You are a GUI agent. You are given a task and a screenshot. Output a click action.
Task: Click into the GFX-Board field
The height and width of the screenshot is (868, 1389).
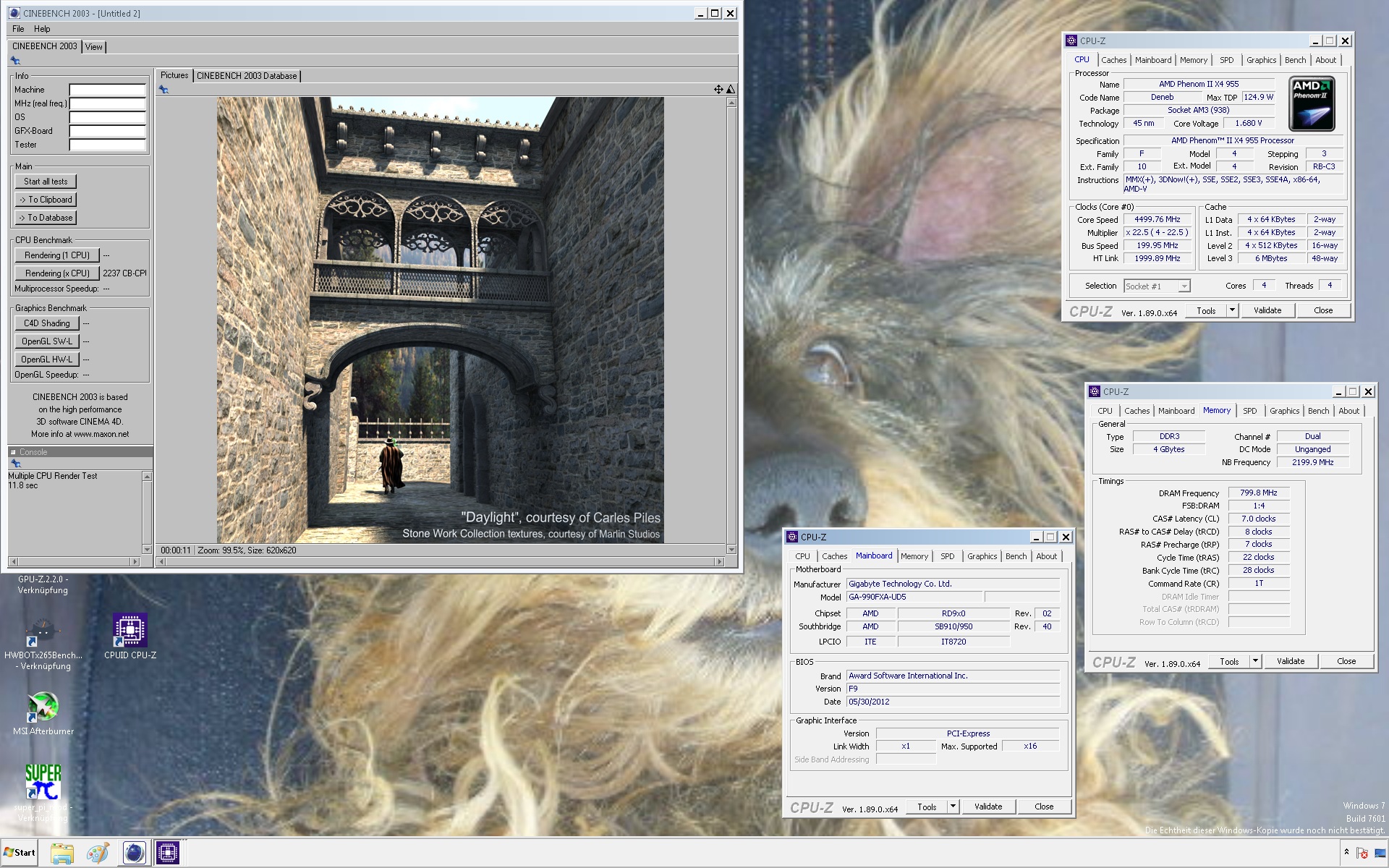(108, 131)
